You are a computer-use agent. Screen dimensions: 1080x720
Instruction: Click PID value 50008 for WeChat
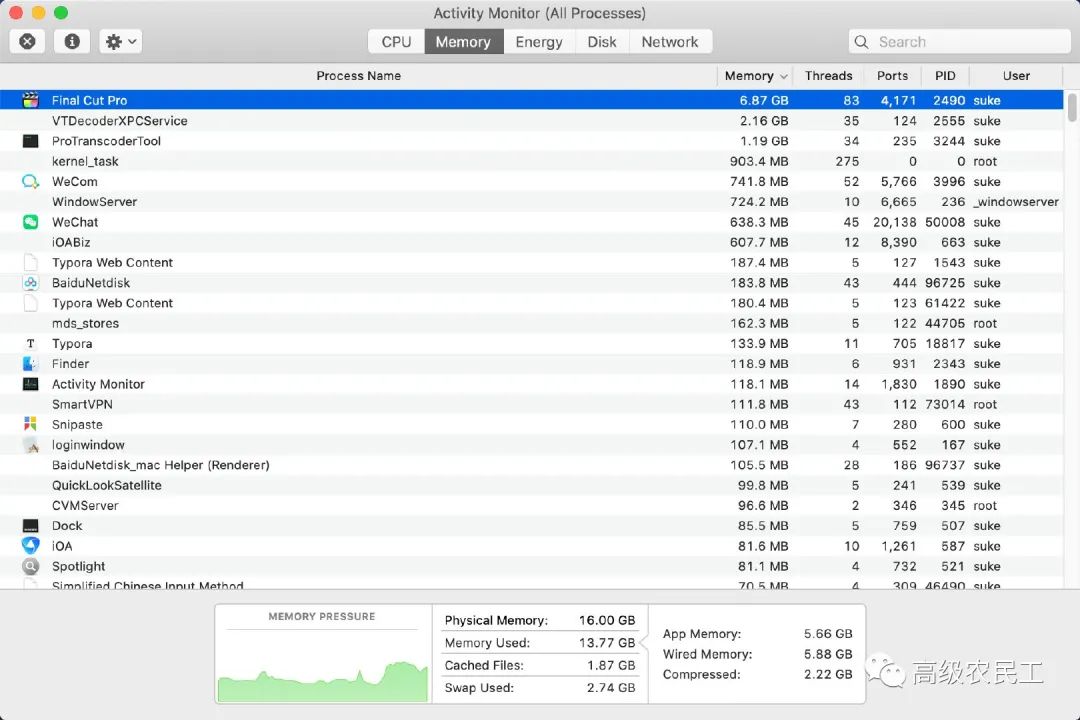945,222
